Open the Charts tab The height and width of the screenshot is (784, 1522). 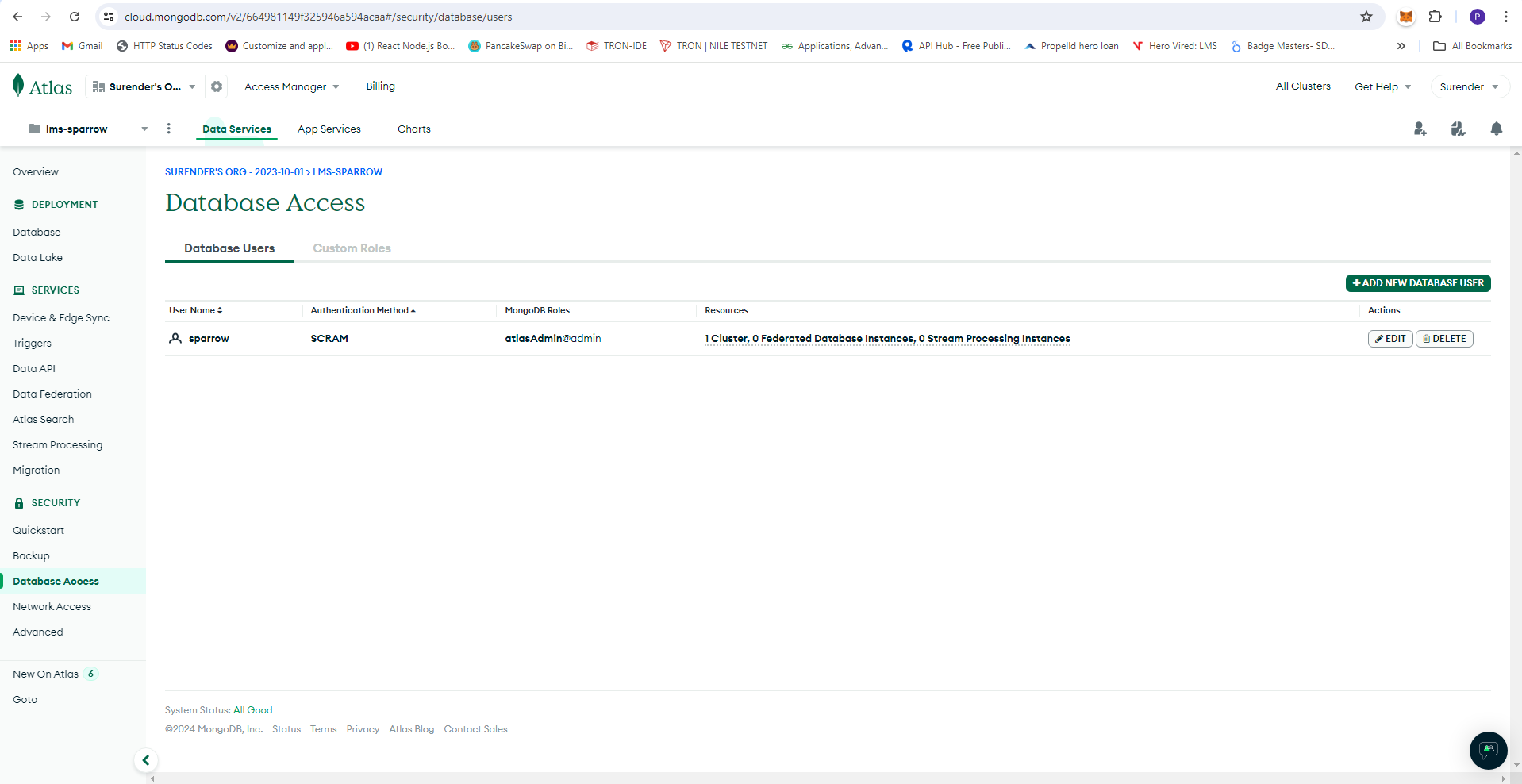click(414, 129)
